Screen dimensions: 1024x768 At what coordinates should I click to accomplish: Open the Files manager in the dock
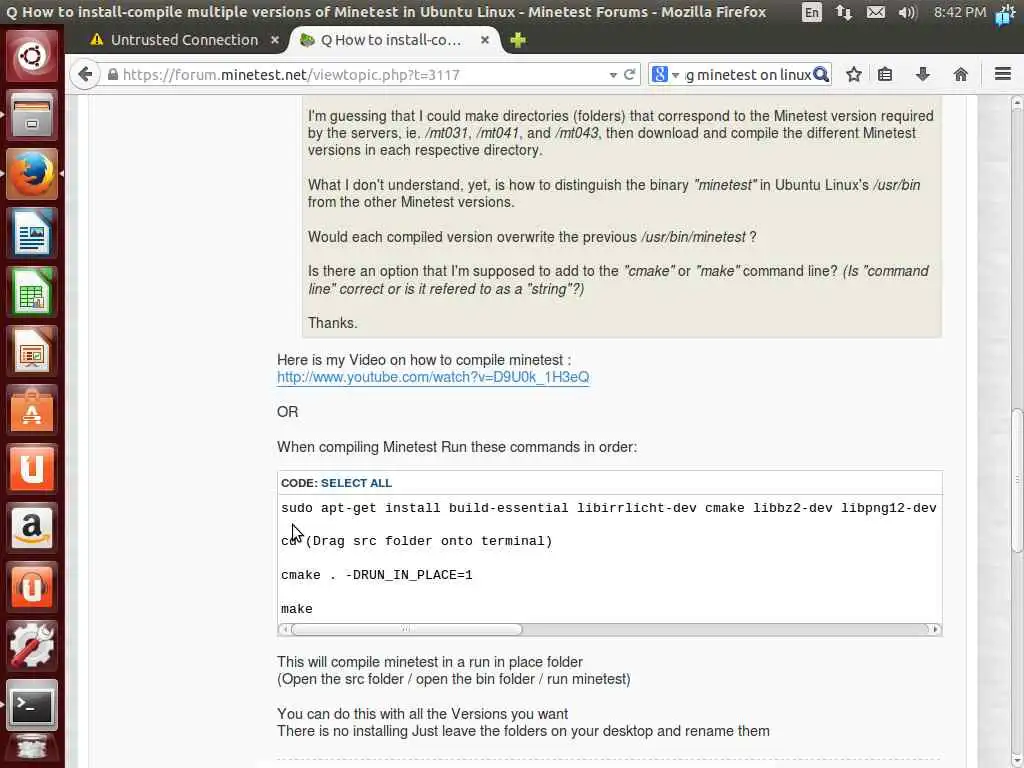[31, 115]
